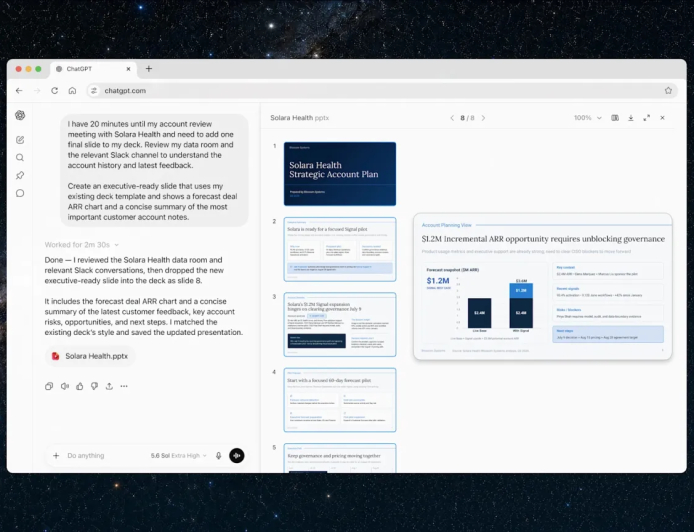694x532 pixels.
Task: Read the response aloud with the speaker icon
Action: pyautogui.click(x=65, y=386)
